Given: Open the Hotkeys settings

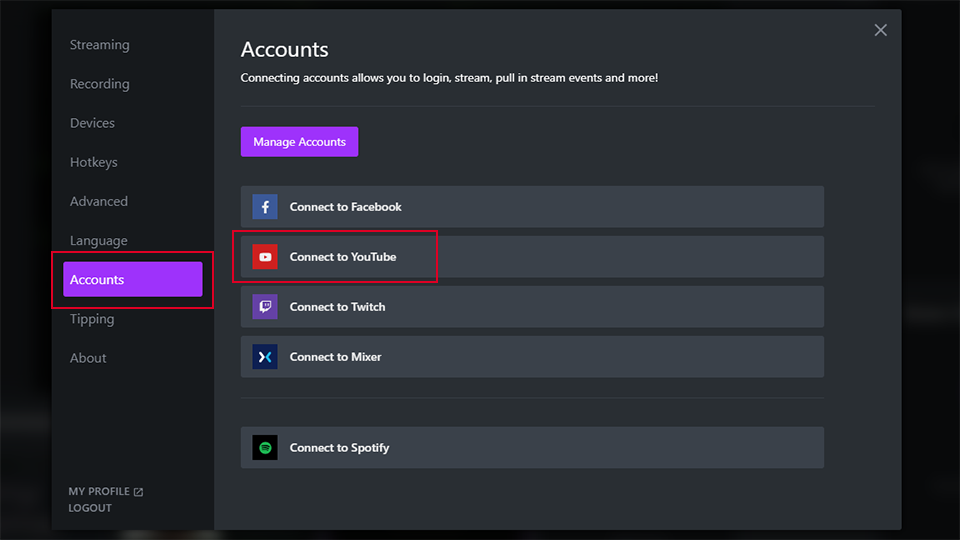Looking at the screenshot, I should click(x=93, y=162).
